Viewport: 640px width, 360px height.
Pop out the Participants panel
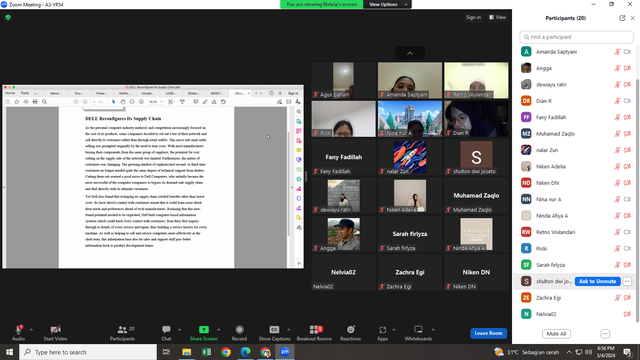click(622, 18)
